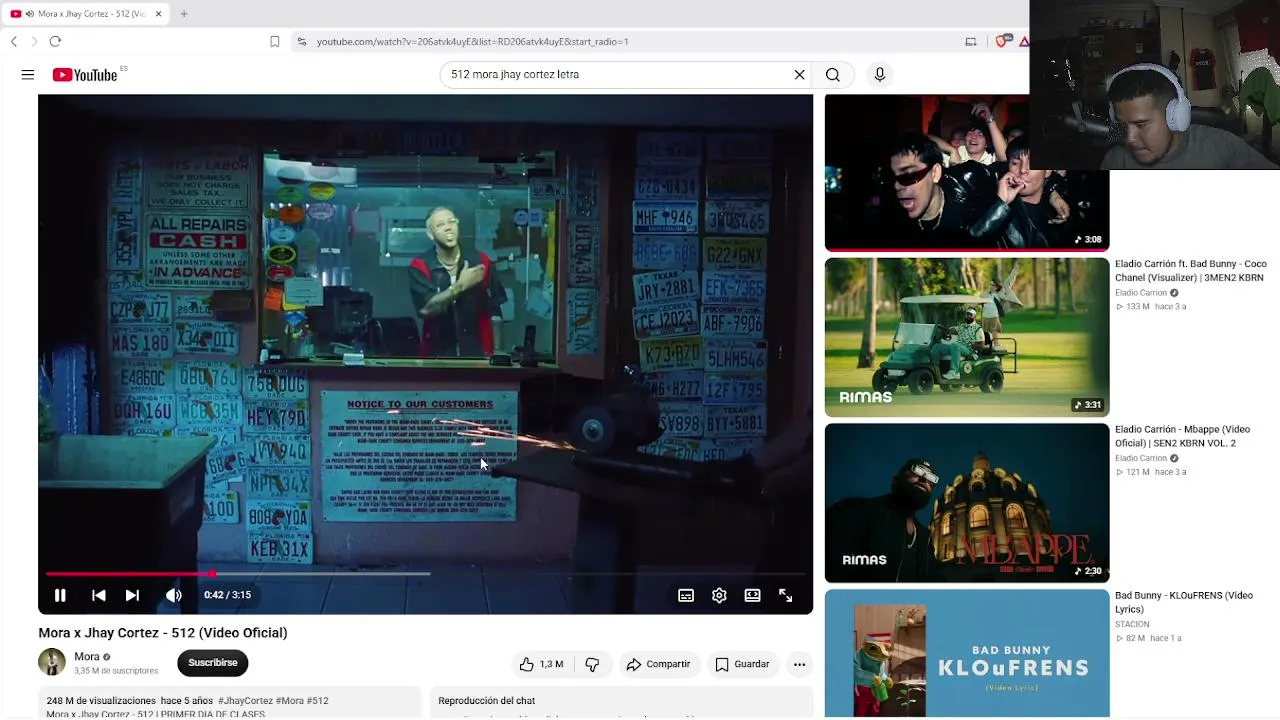Click the 3,35 M de suscriptores count
The width and height of the screenshot is (1280, 720).
(x=116, y=671)
